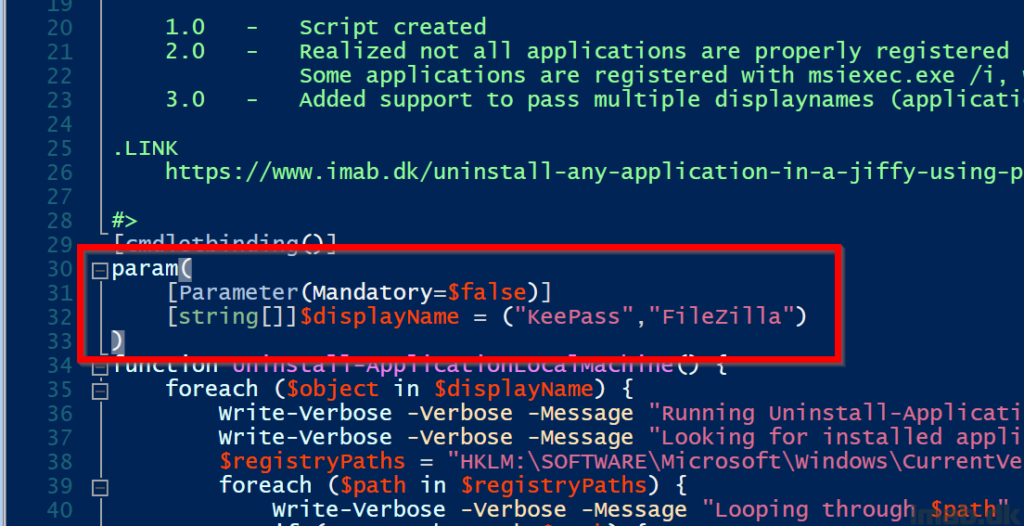This screenshot has width=1024, height=526.
Task: Click the "-Message" parameter on line 36
Action: coord(579,413)
